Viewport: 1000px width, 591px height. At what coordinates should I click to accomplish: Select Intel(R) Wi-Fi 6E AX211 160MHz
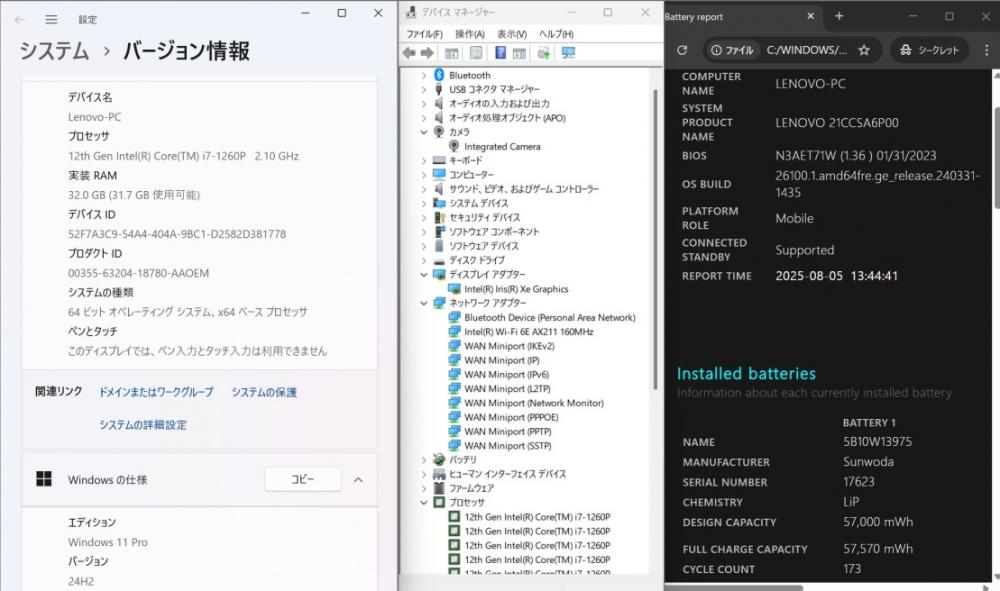tap(529, 332)
